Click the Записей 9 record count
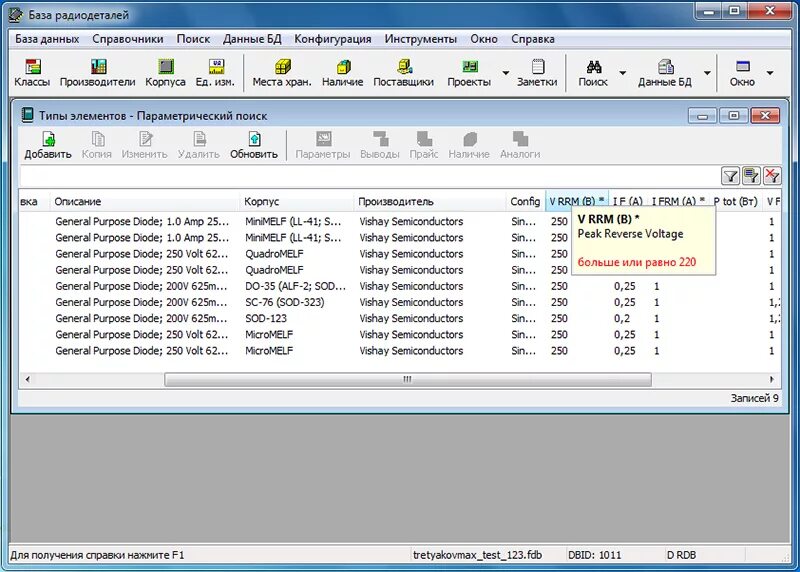 [x=754, y=398]
